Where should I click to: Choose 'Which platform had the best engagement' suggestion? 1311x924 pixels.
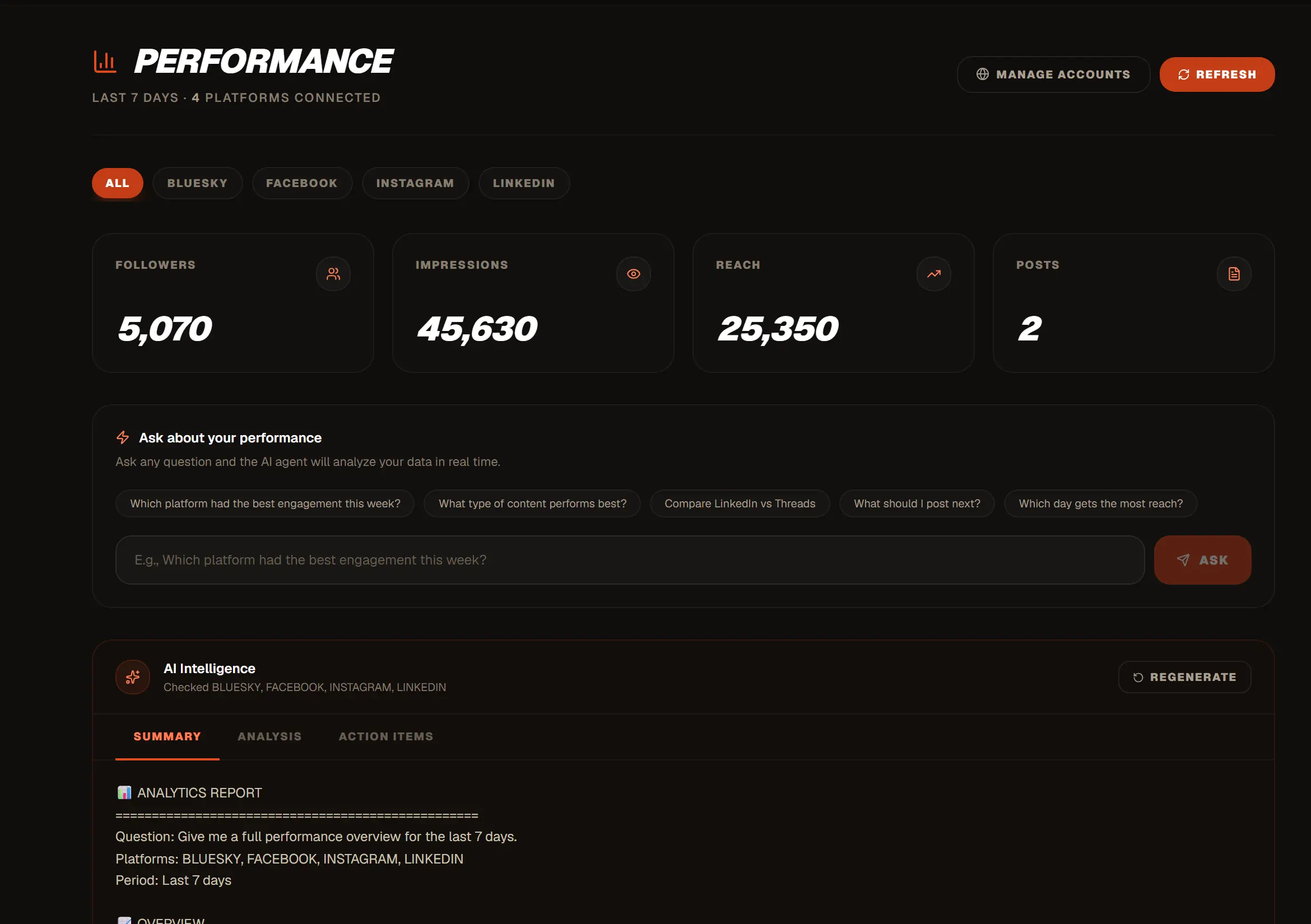[x=265, y=503]
